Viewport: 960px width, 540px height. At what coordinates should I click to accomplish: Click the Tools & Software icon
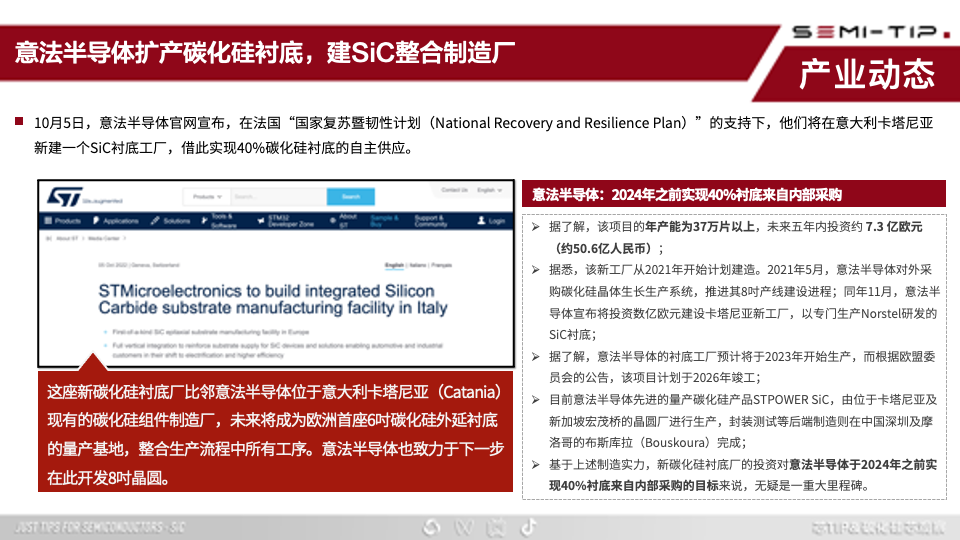tap(204, 220)
